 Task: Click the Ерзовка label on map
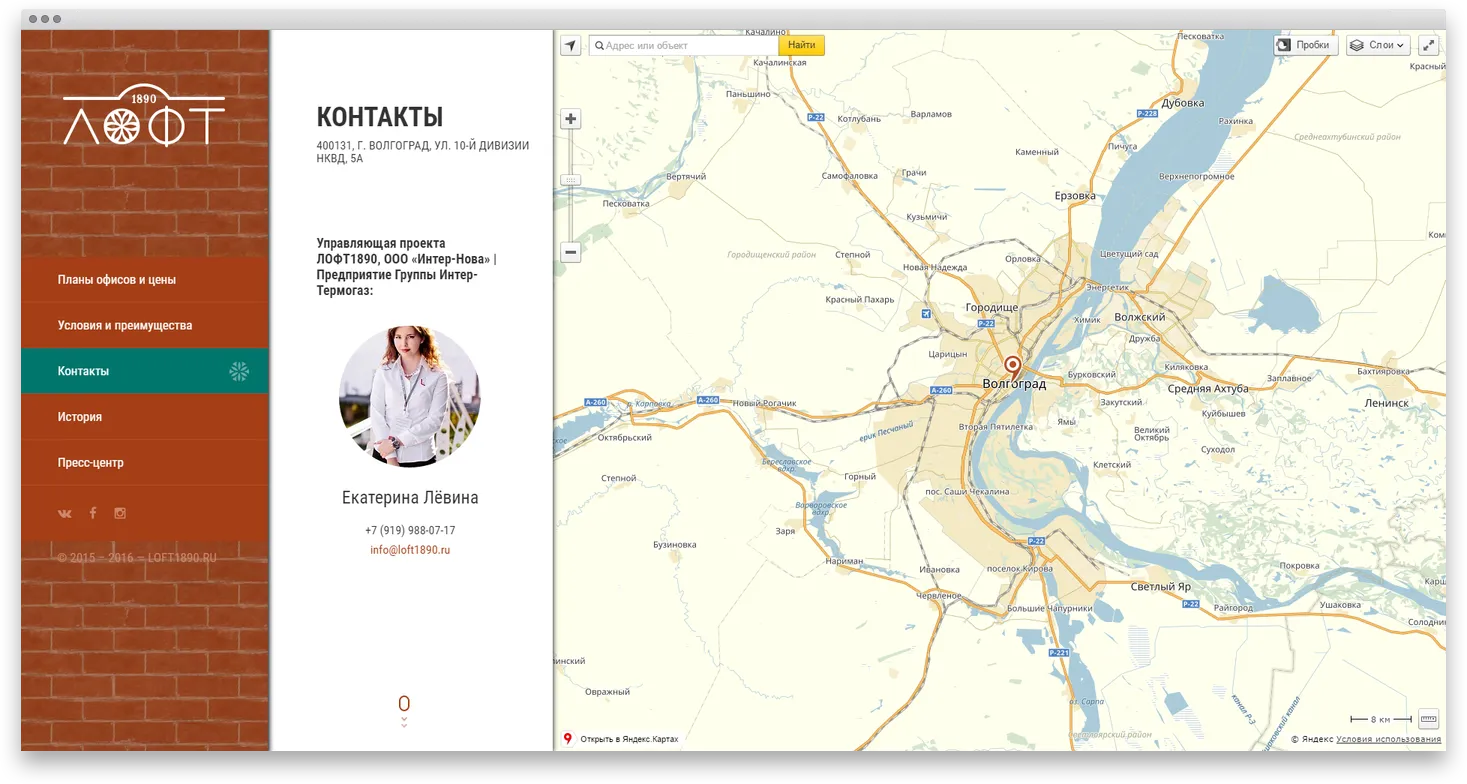[1075, 196]
